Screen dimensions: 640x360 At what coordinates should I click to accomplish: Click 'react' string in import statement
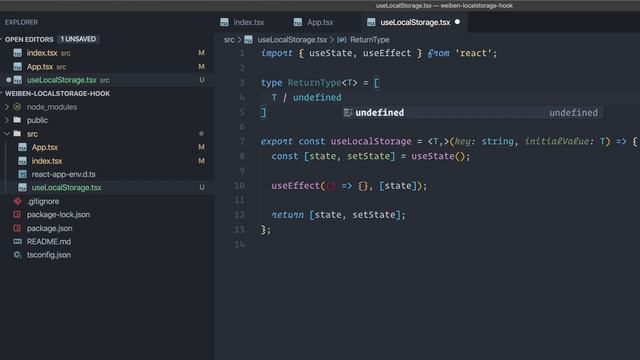coord(473,53)
